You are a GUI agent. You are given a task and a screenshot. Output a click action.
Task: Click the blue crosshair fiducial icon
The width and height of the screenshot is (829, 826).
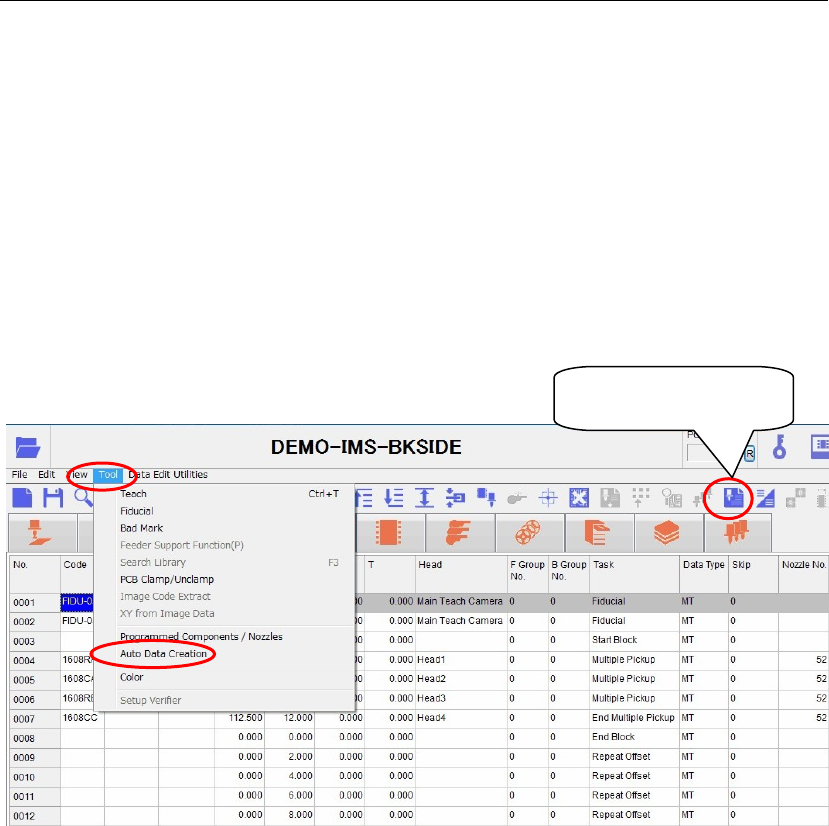click(548, 498)
